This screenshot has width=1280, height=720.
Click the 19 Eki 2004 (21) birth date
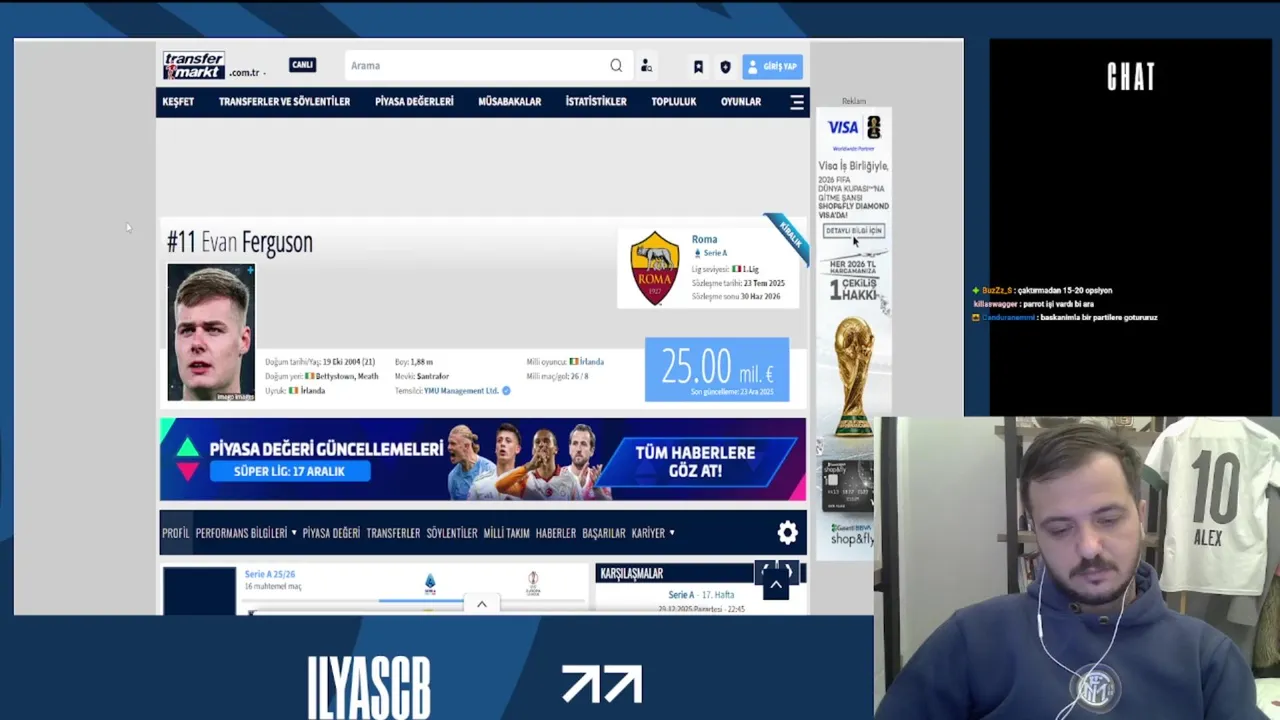349,362
